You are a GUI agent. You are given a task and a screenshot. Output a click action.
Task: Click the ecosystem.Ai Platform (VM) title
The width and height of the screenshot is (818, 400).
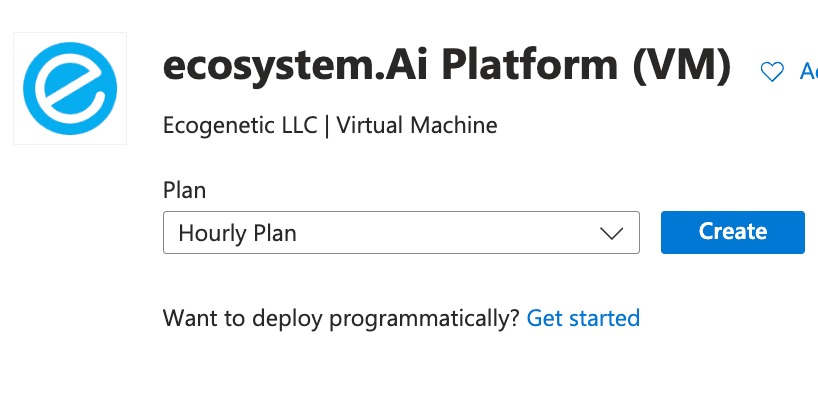click(446, 68)
